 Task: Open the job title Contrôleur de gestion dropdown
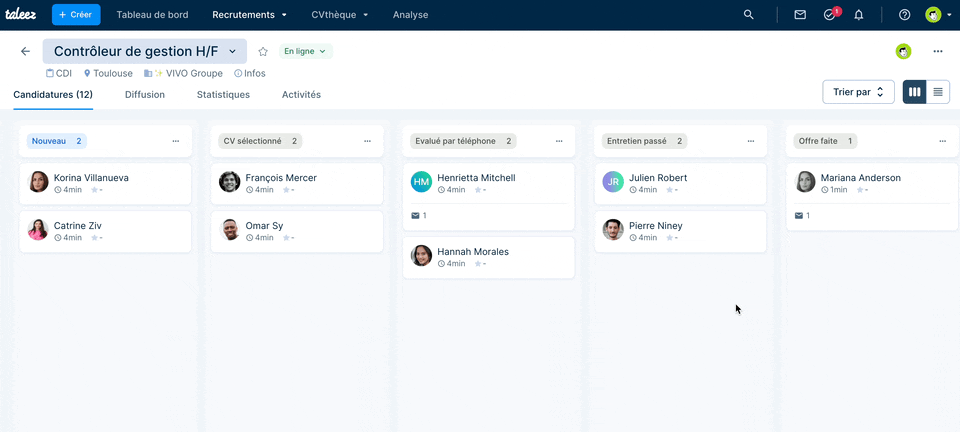[x=144, y=51]
